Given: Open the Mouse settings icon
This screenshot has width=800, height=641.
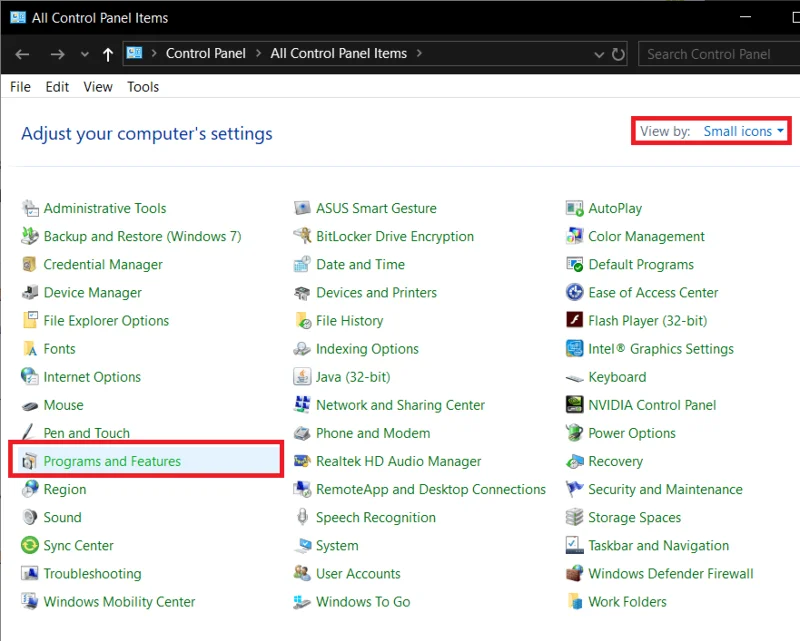Looking at the screenshot, I should [30, 406].
